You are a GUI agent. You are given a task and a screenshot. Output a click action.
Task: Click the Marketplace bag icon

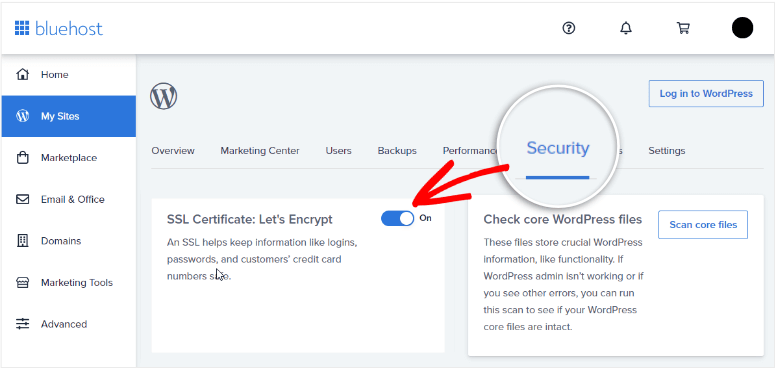pos(23,158)
